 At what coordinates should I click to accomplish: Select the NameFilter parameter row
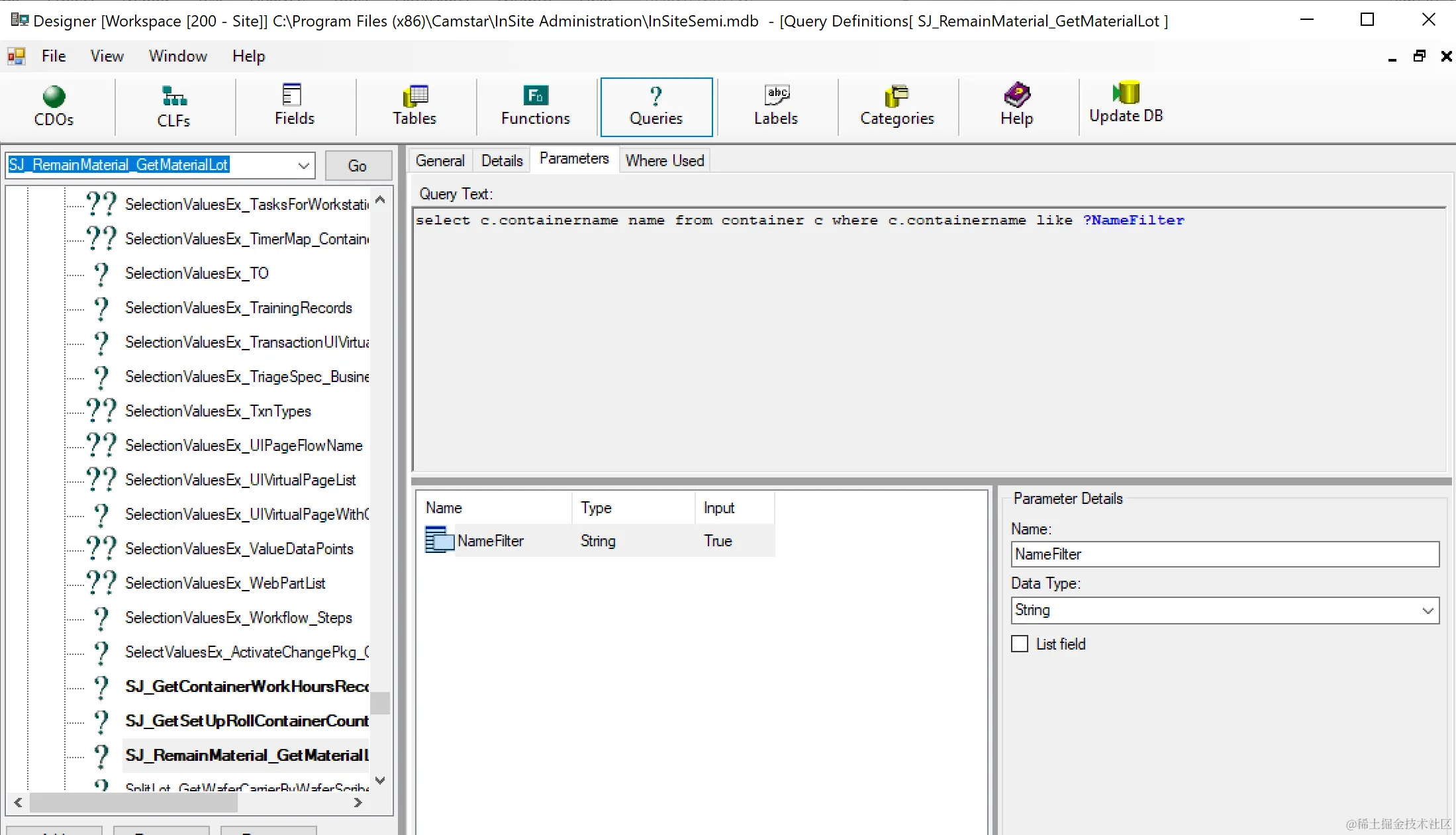click(490, 541)
